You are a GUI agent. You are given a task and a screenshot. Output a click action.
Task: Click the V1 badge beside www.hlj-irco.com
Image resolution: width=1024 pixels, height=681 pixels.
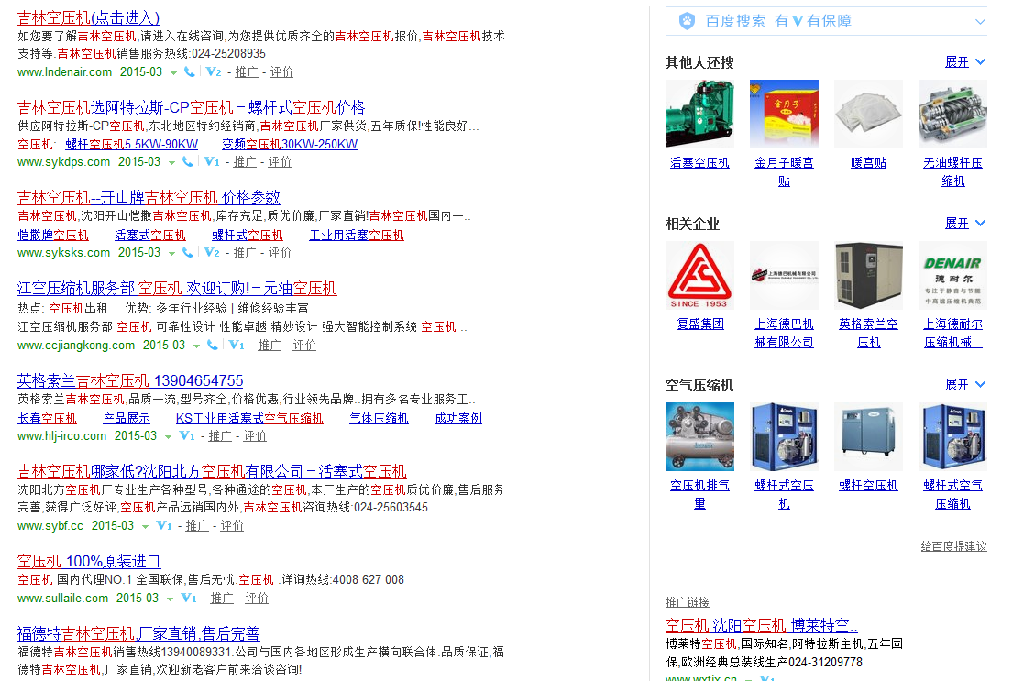187,436
